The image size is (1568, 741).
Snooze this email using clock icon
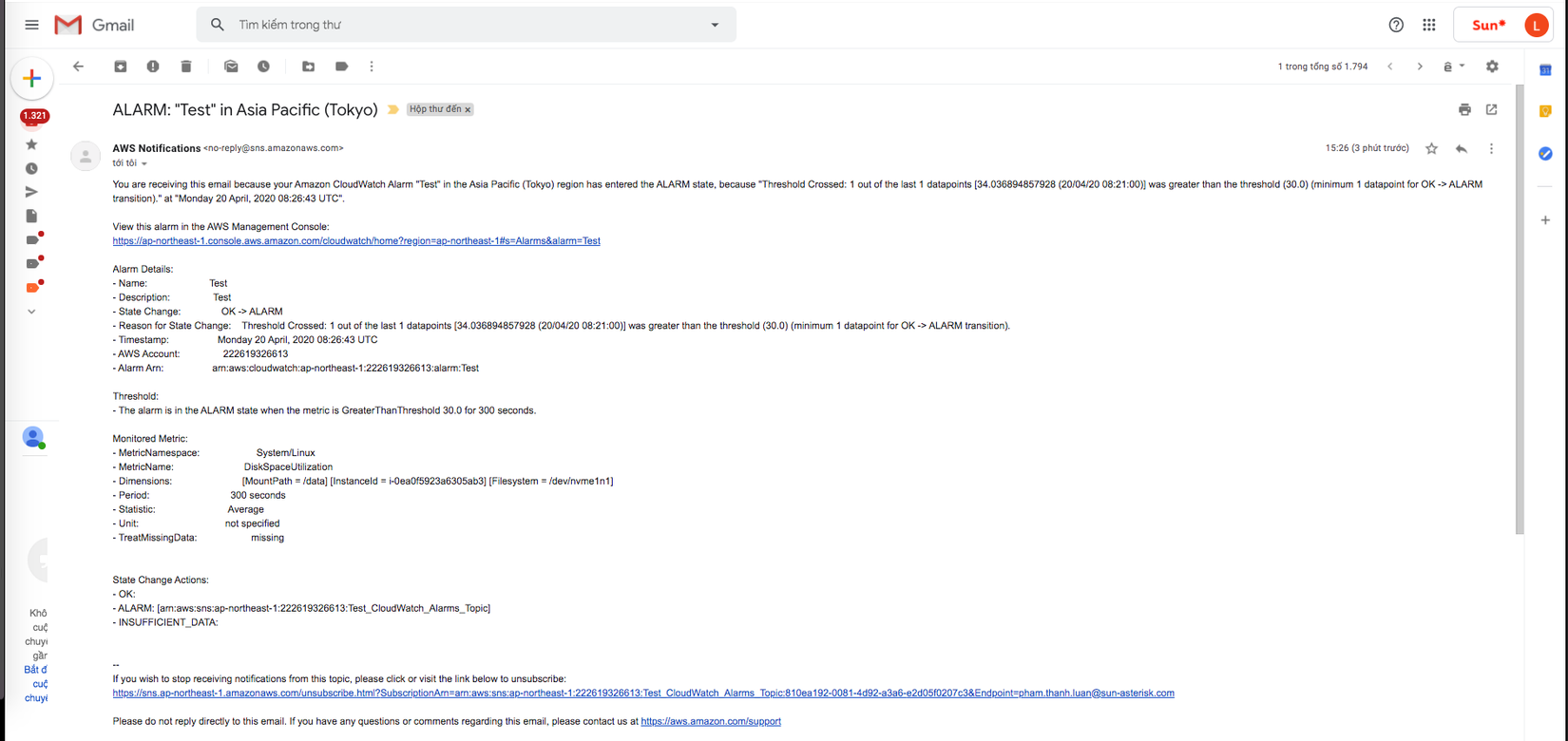click(263, 66)
